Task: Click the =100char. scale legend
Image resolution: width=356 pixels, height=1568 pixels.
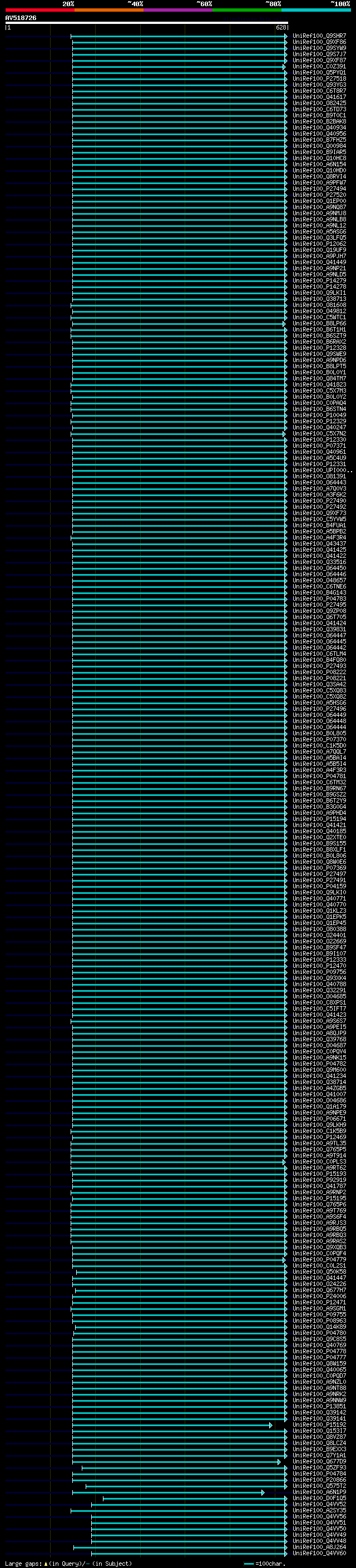Action: pyautogui.click(x=264, y=1563)
